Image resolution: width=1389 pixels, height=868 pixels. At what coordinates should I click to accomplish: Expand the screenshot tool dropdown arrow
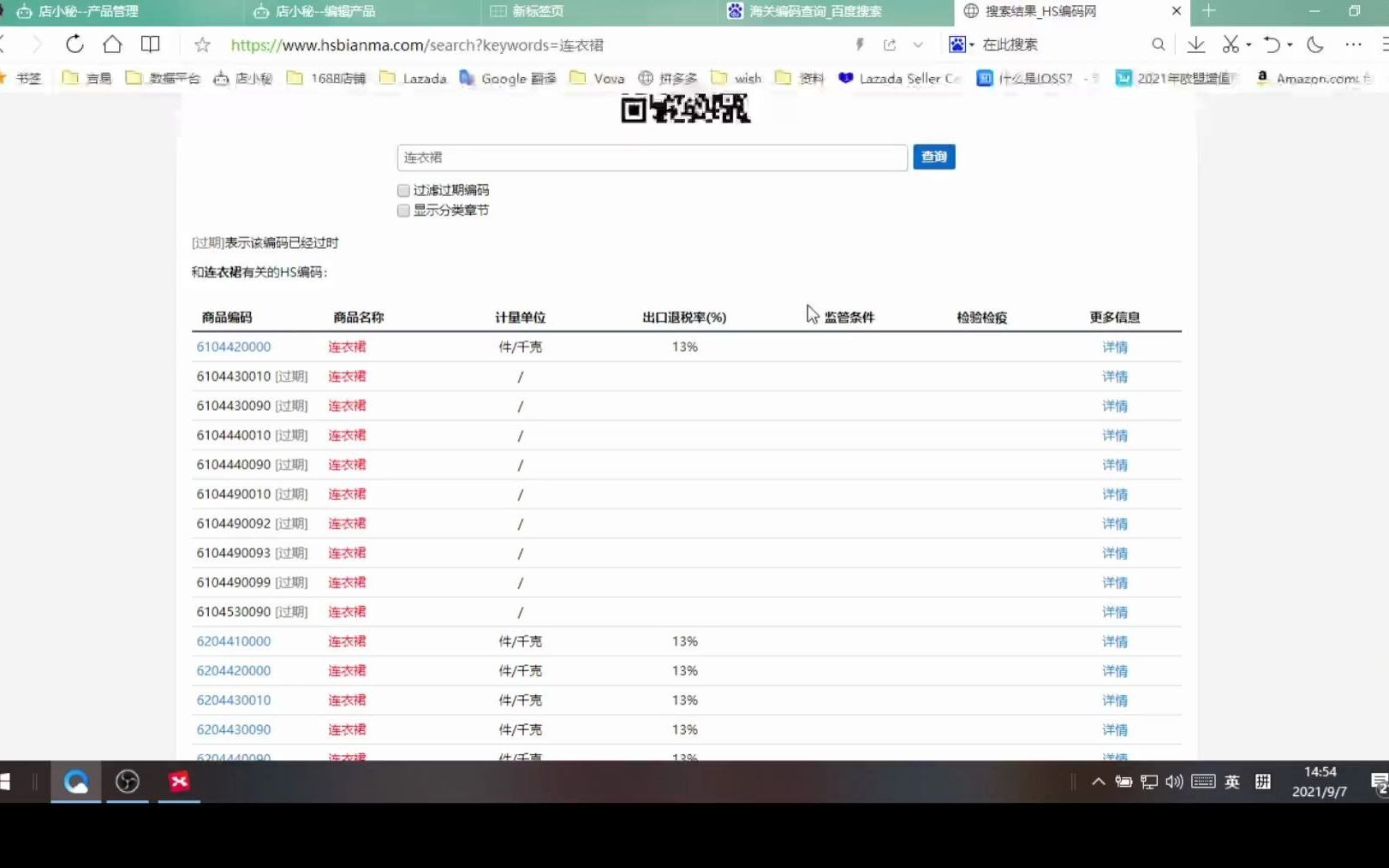tap(1249, 45)
